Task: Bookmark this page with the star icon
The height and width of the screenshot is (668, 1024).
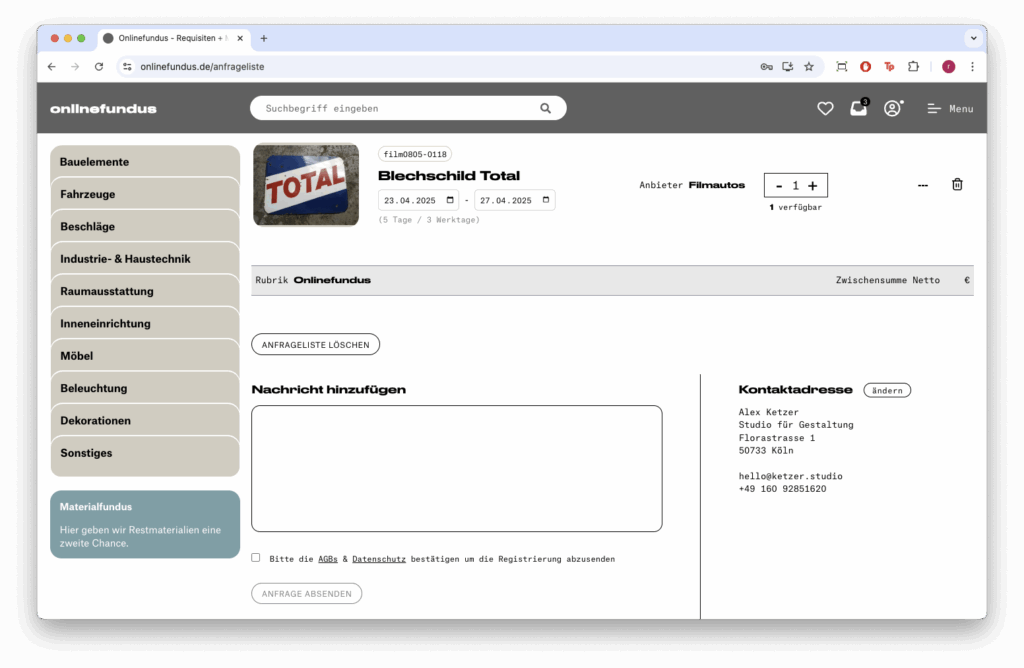Action: click(808, 67)
